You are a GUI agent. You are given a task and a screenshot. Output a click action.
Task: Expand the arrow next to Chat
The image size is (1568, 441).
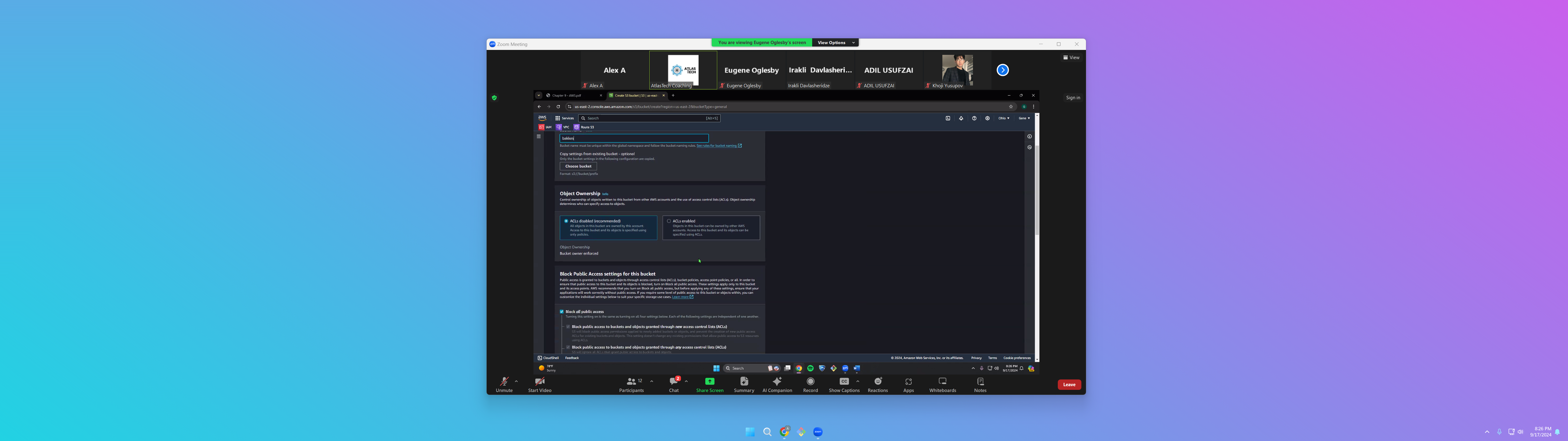coord(686,381)
